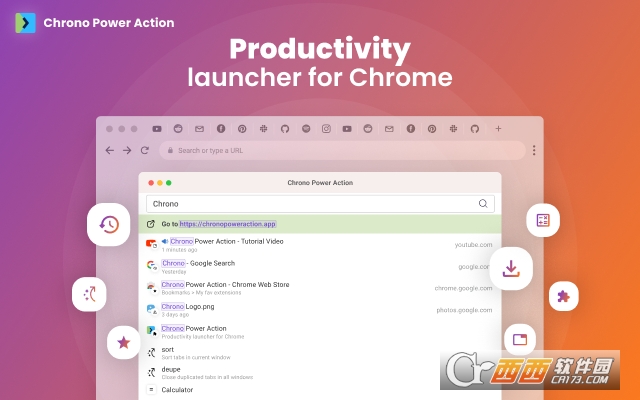
Task: Open the GitHub tab next to the plus button
Action: [x=475, y=129]
